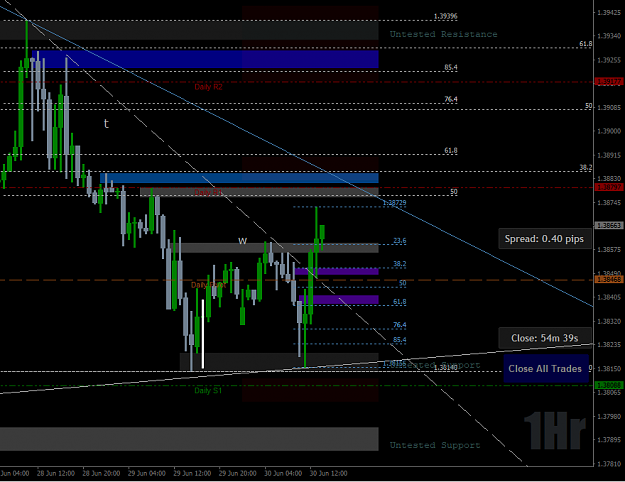This screenshot has height=482, width=625.
Task: Select the 1.37810 price scale value
Action: click(609, 464)
